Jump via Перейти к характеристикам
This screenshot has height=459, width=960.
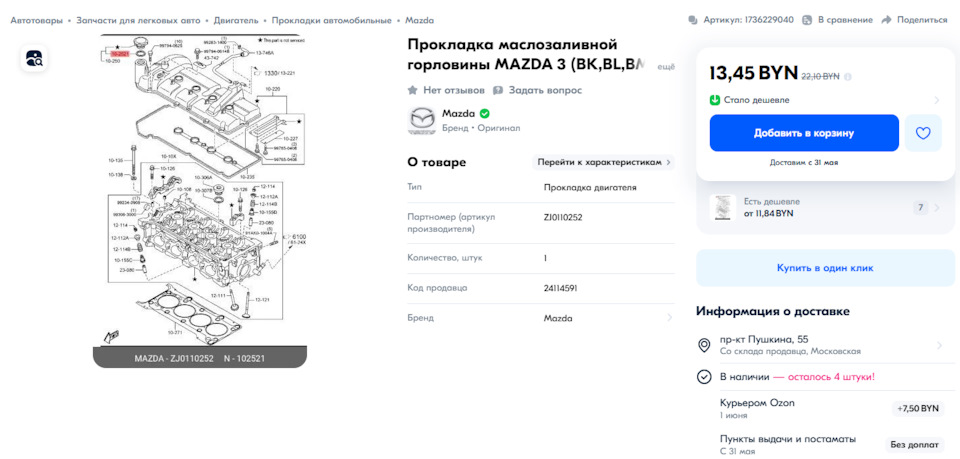tap(603, 162)
